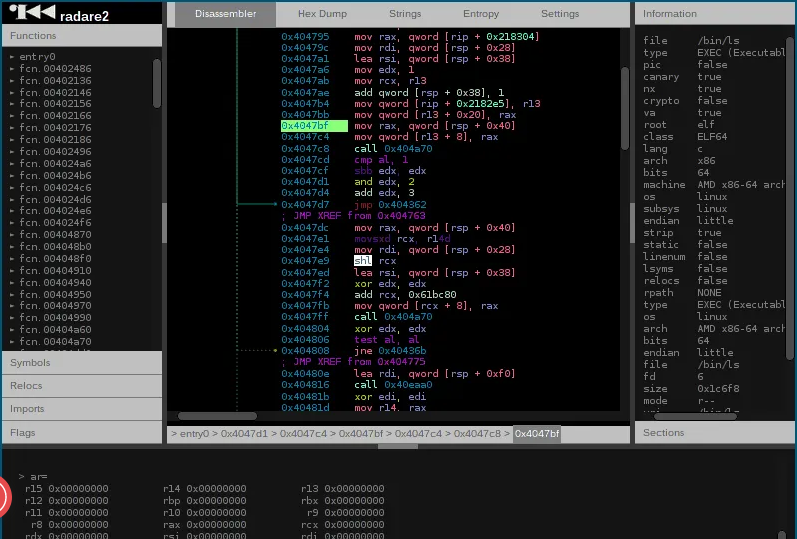Select function fcn.00402146
797x539 pixels.
[x=55, y=93]
